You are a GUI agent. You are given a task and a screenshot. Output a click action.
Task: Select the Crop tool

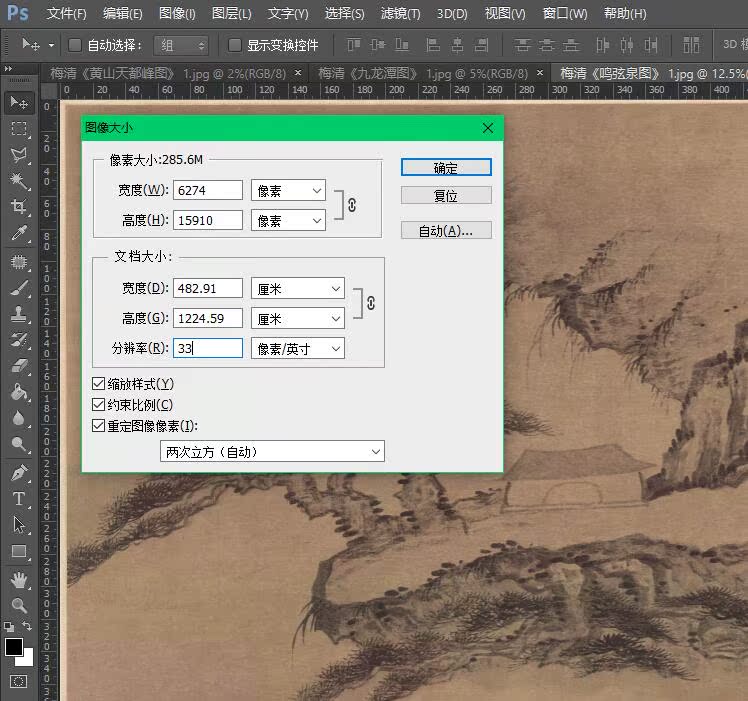tap(19, 207)
